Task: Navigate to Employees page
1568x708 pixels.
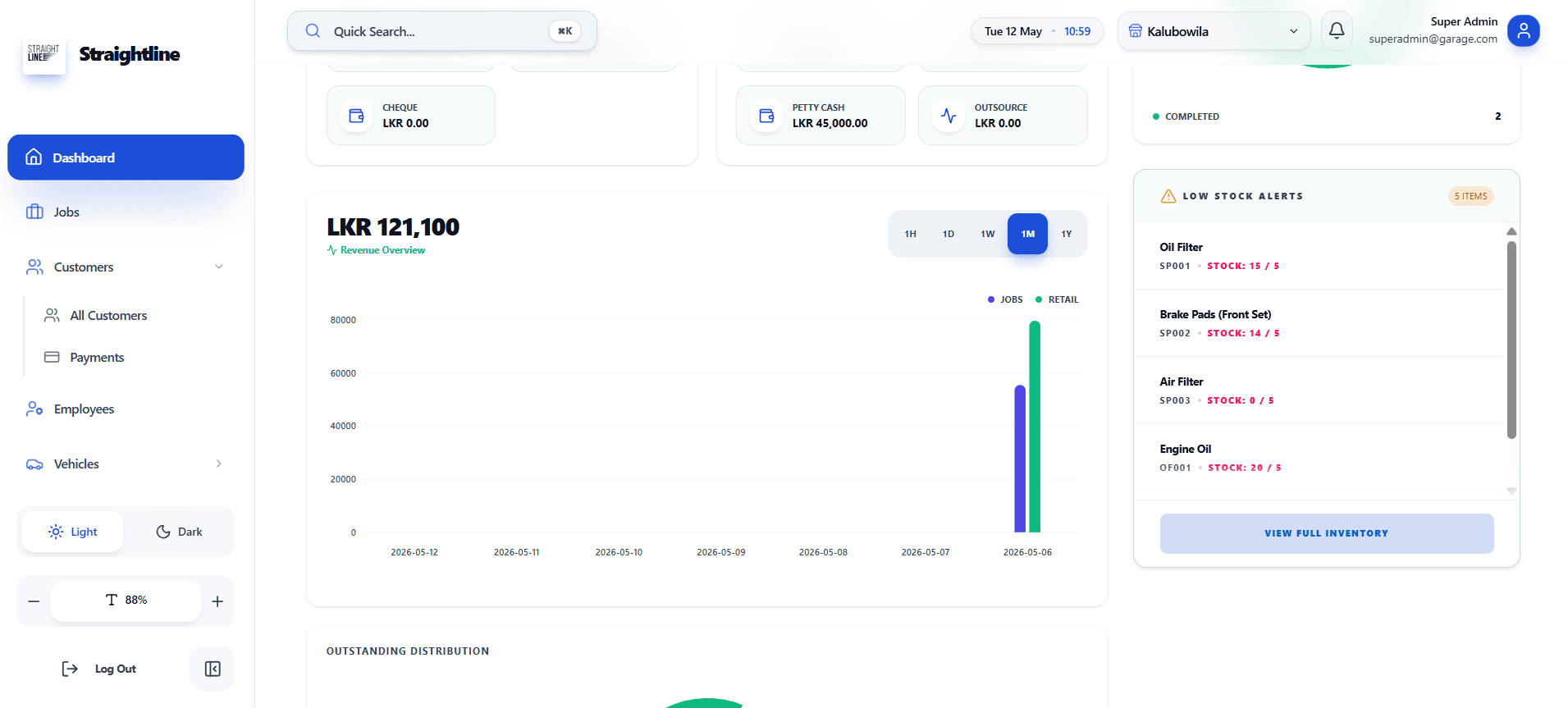Action: tap(126, 409)
